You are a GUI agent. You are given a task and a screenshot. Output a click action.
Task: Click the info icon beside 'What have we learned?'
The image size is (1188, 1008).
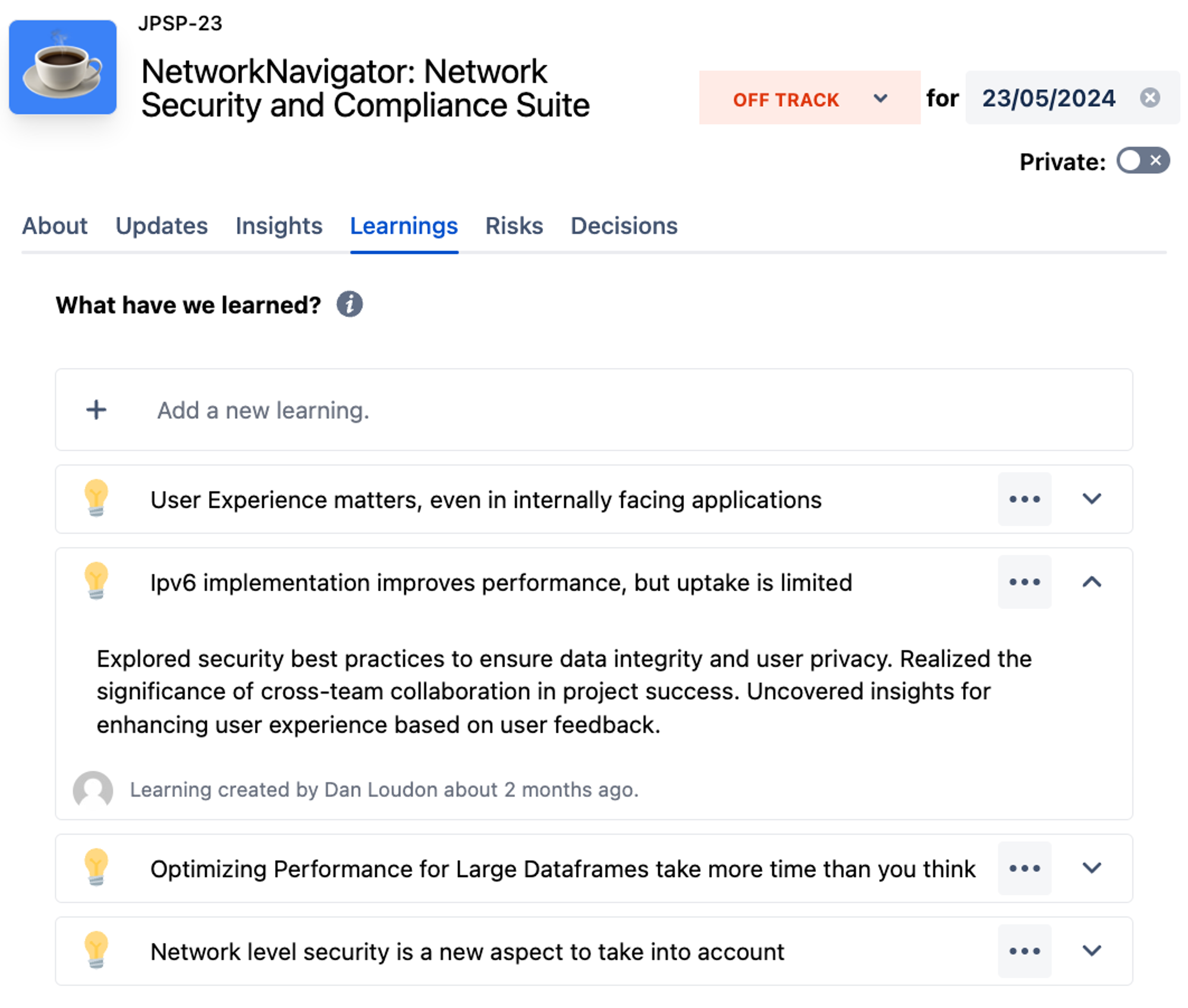pyautogui.click(x=349, y=304)
